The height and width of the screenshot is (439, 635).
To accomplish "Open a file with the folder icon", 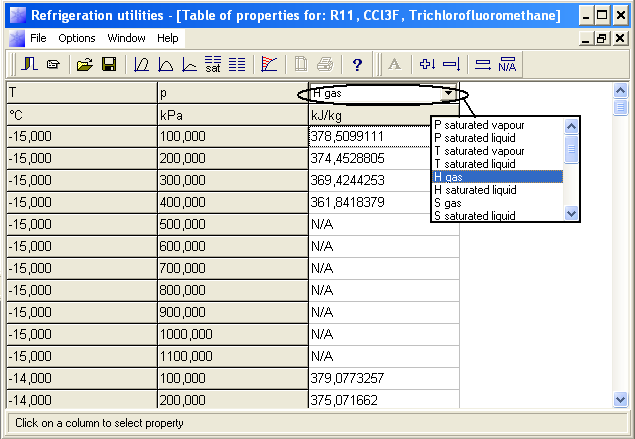I will (x=85, y=64).
